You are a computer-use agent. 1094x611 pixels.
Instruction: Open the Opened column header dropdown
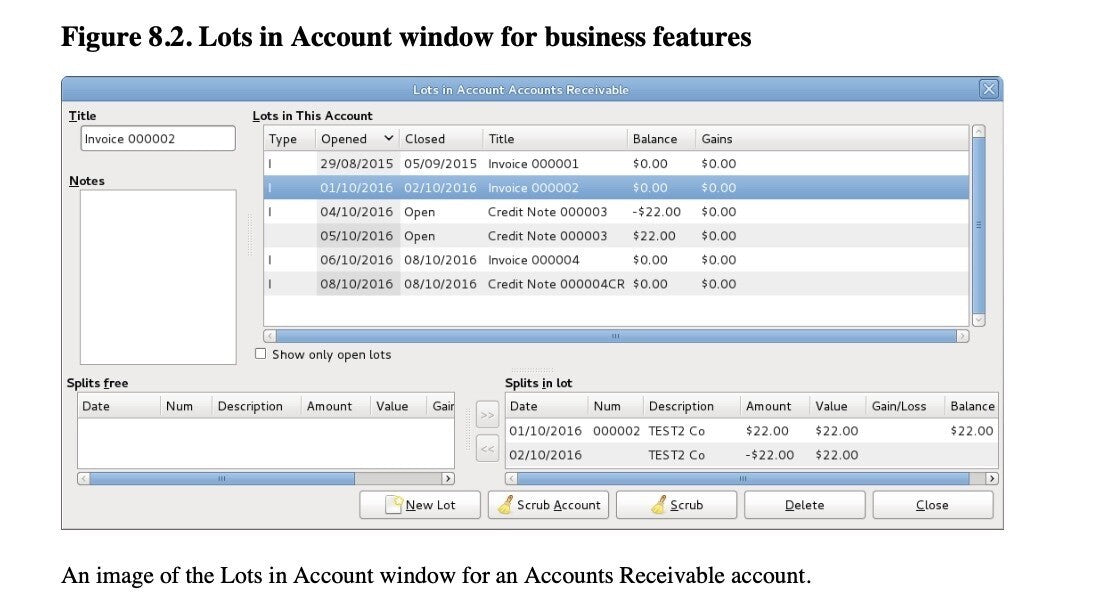pyautogui.click(x=390, y=138)
